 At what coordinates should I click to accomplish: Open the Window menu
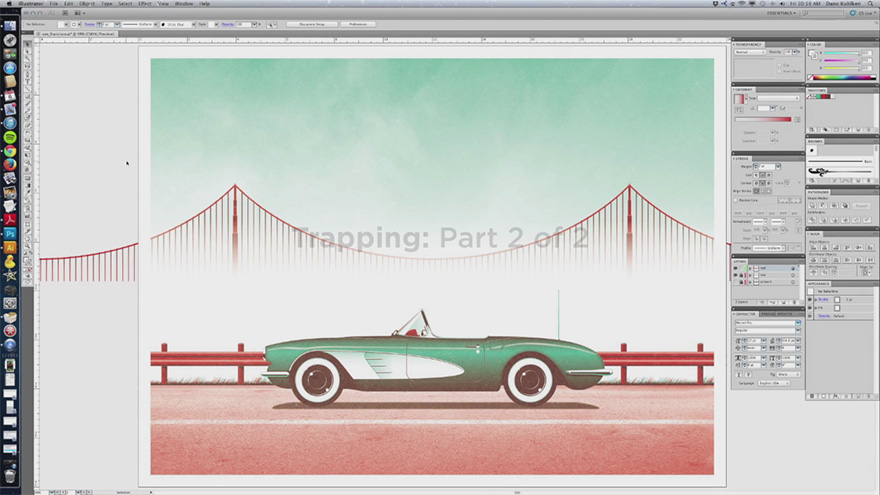184,3
